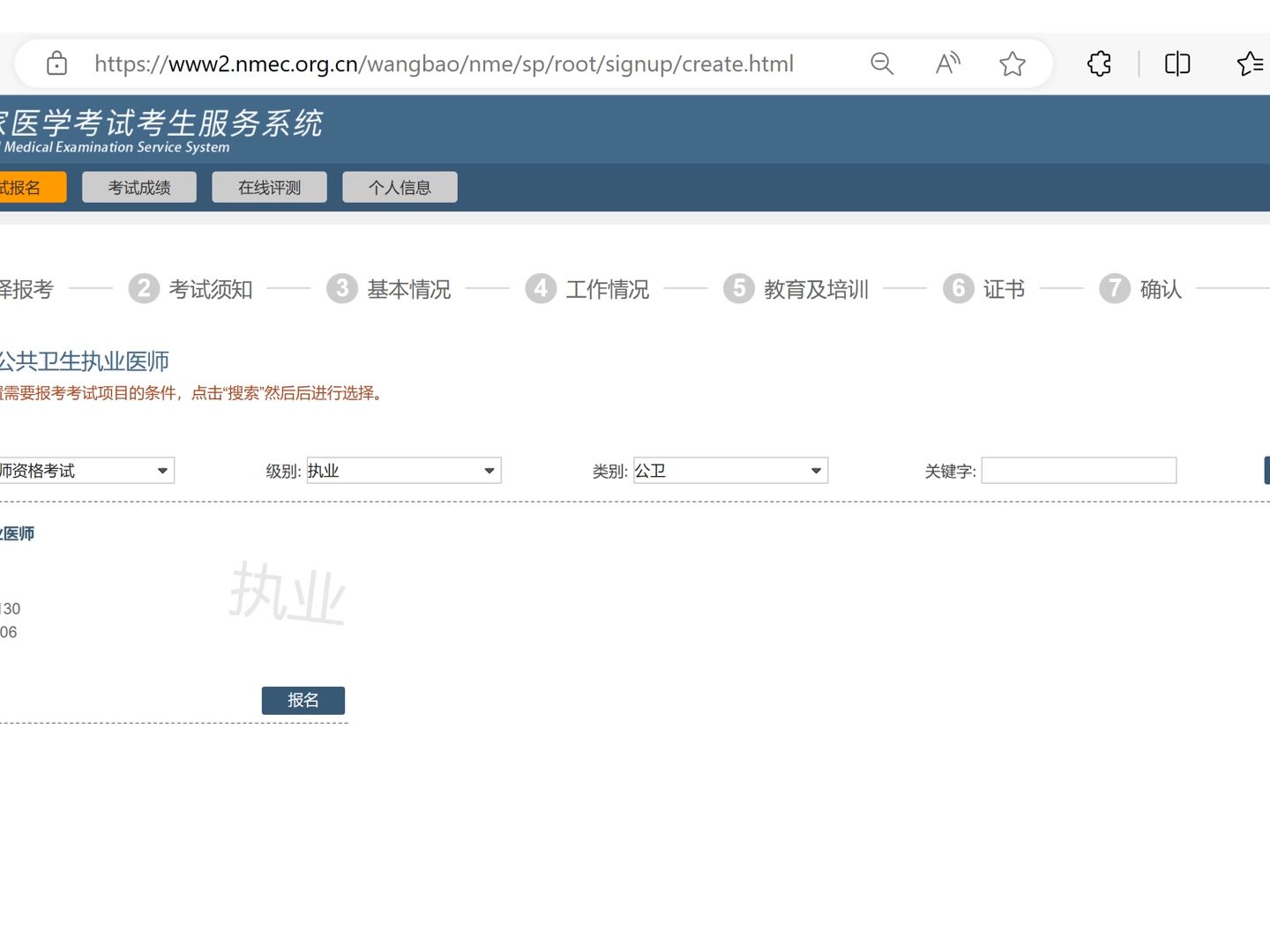
Task: Click the site lock icon in address bar
Action: [x=56, y=63]
